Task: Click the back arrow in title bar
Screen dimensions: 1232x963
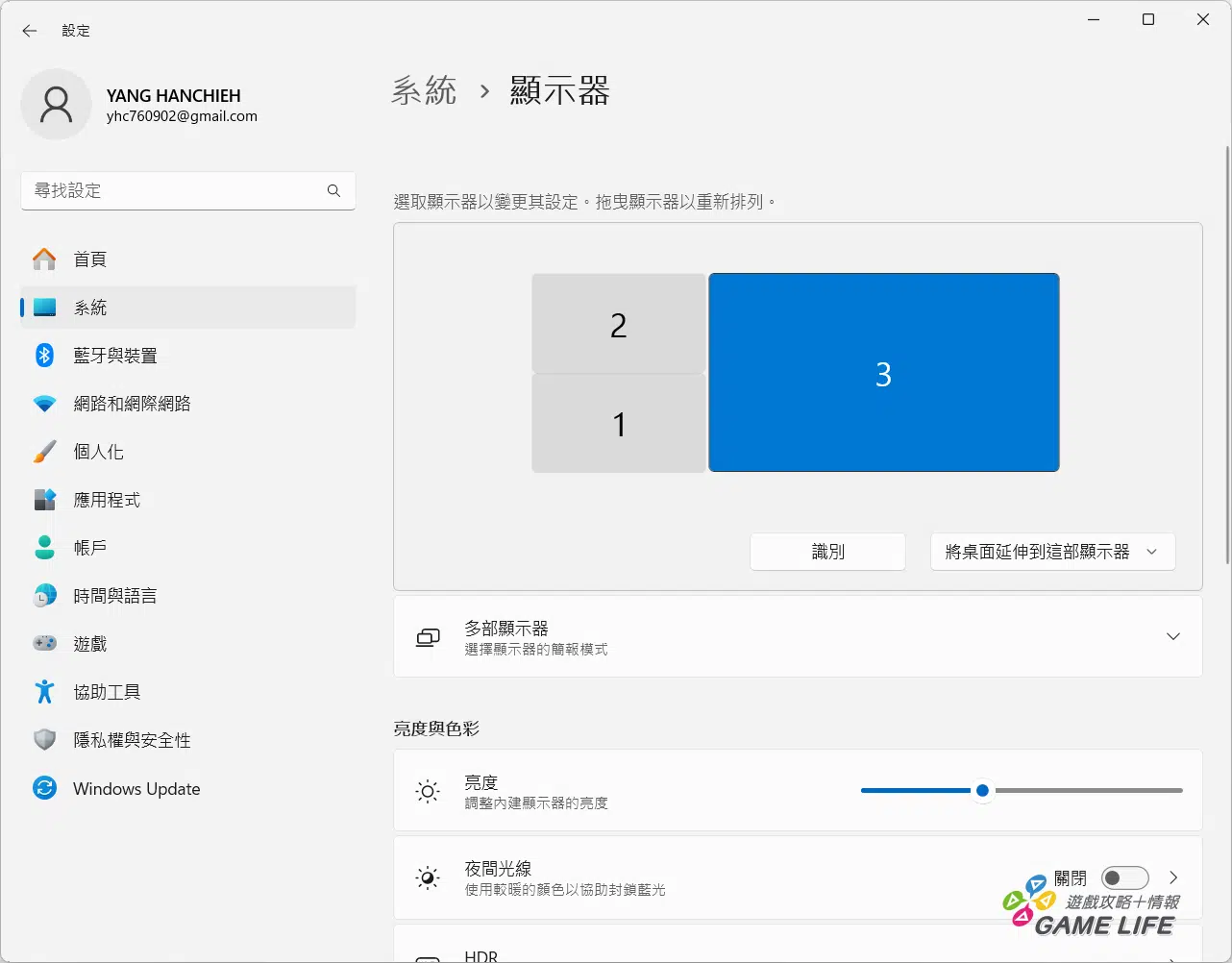Action: (30, 31)
